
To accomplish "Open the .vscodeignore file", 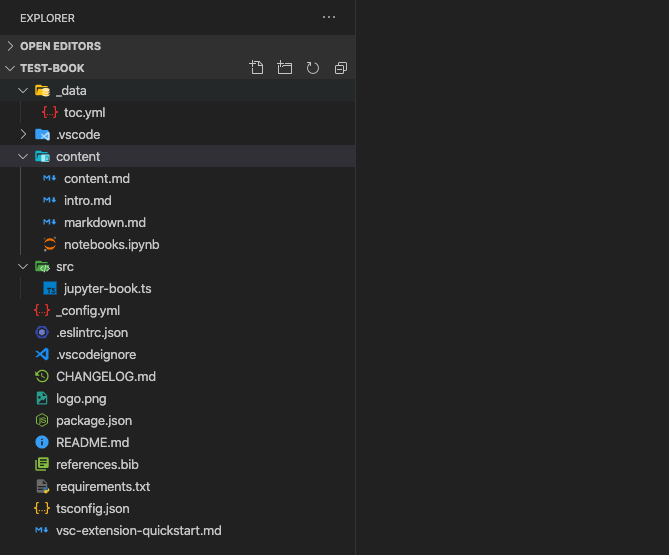I will [96, 355].
